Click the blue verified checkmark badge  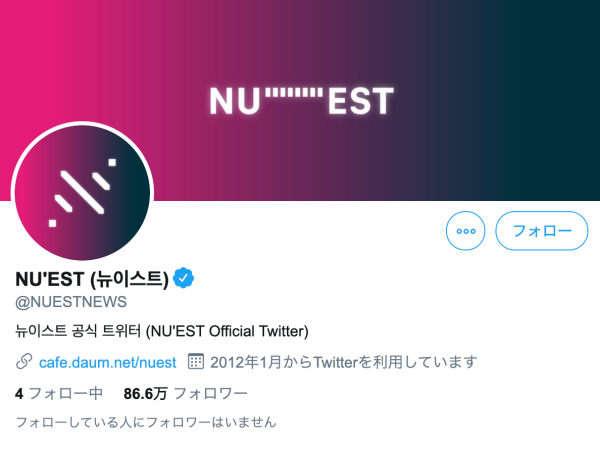point(183,278)
